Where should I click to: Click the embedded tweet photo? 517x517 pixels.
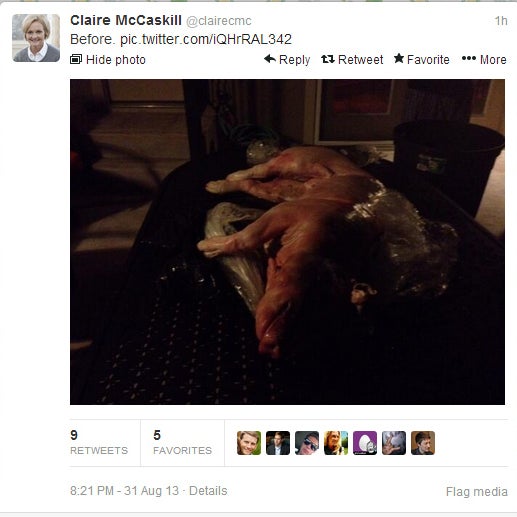point(287,242)
